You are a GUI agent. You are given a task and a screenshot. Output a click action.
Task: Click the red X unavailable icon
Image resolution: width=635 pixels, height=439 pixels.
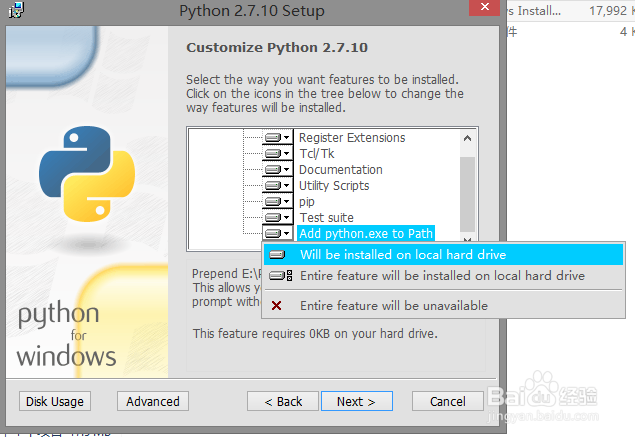point(277,305)
